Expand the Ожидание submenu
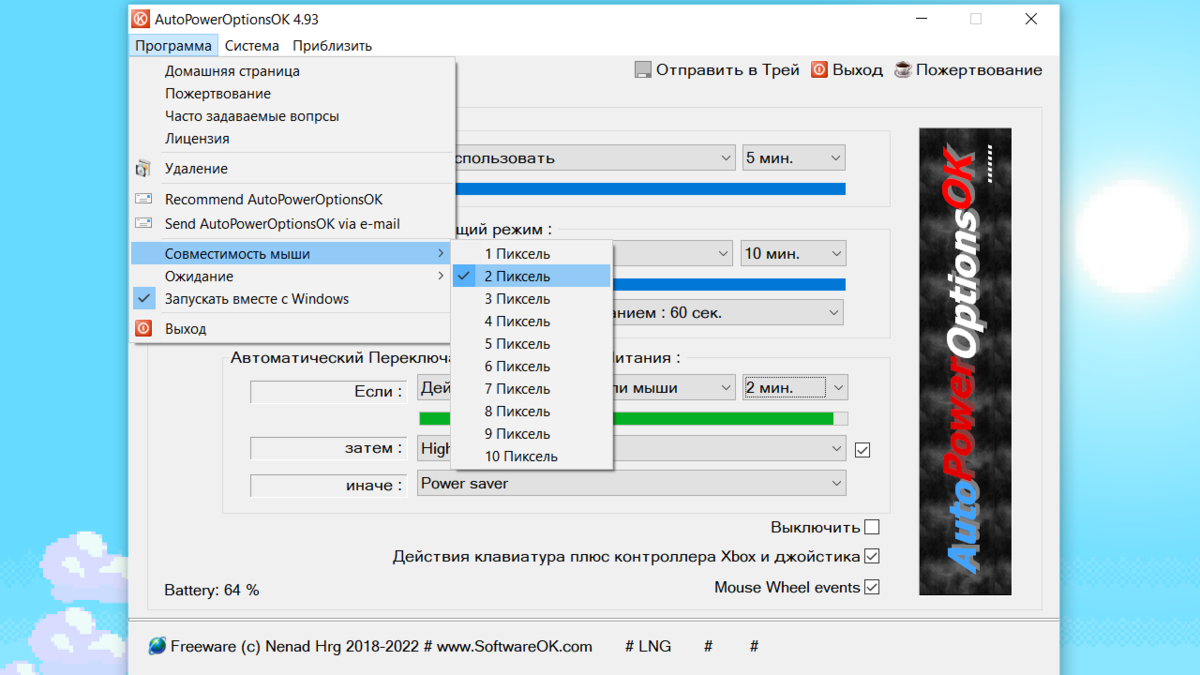The image size is (1200, 675). pos(290,276)
